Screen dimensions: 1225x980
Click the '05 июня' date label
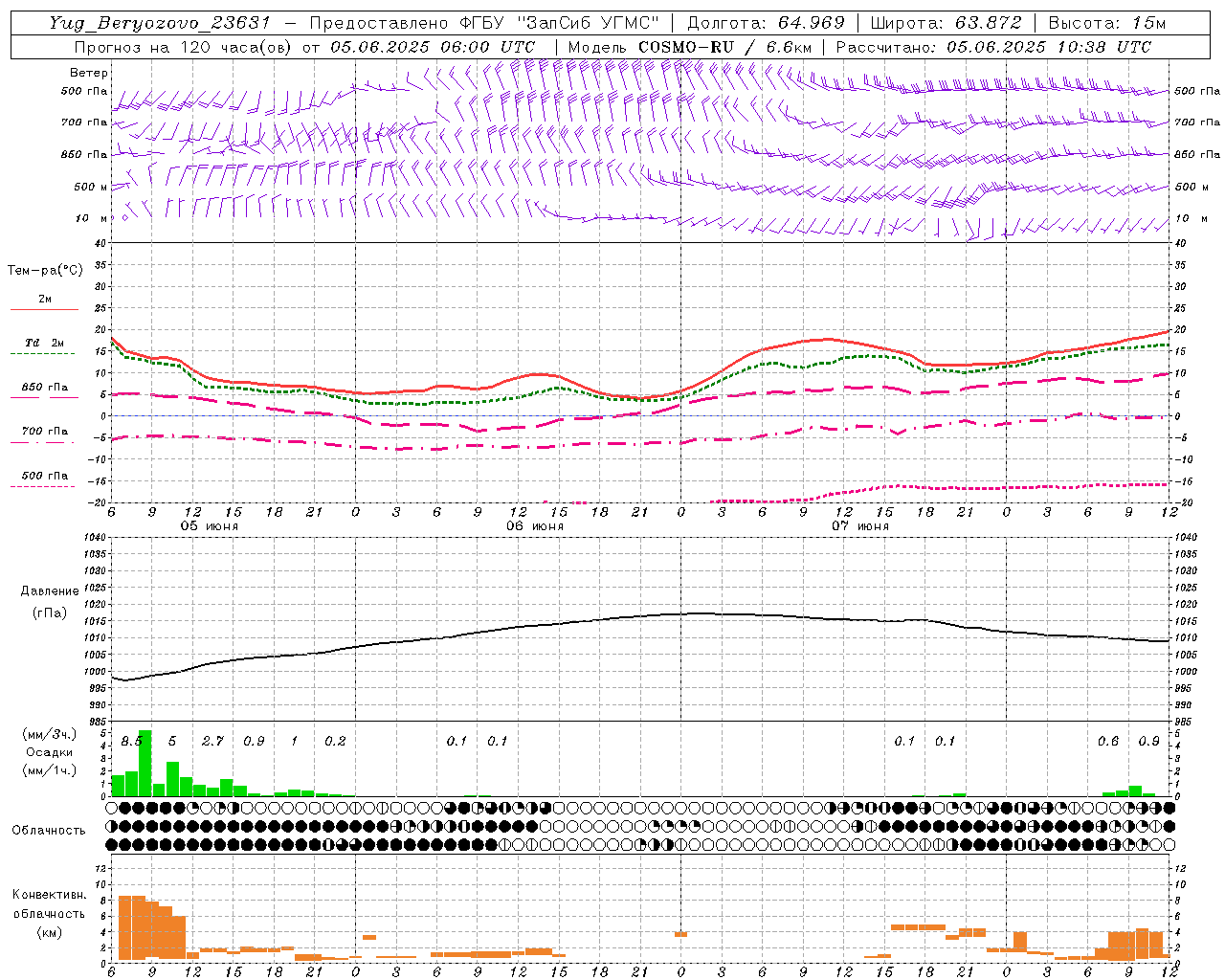tap(210, 526)
